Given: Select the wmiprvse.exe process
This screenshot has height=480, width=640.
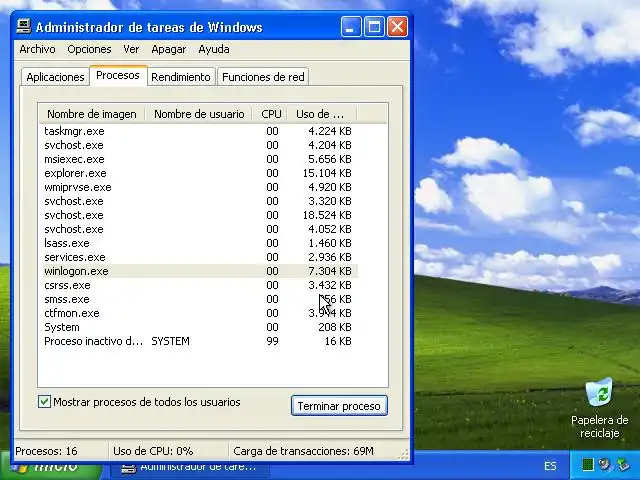Looking at the screenshot, I should [x=199, y=187].
